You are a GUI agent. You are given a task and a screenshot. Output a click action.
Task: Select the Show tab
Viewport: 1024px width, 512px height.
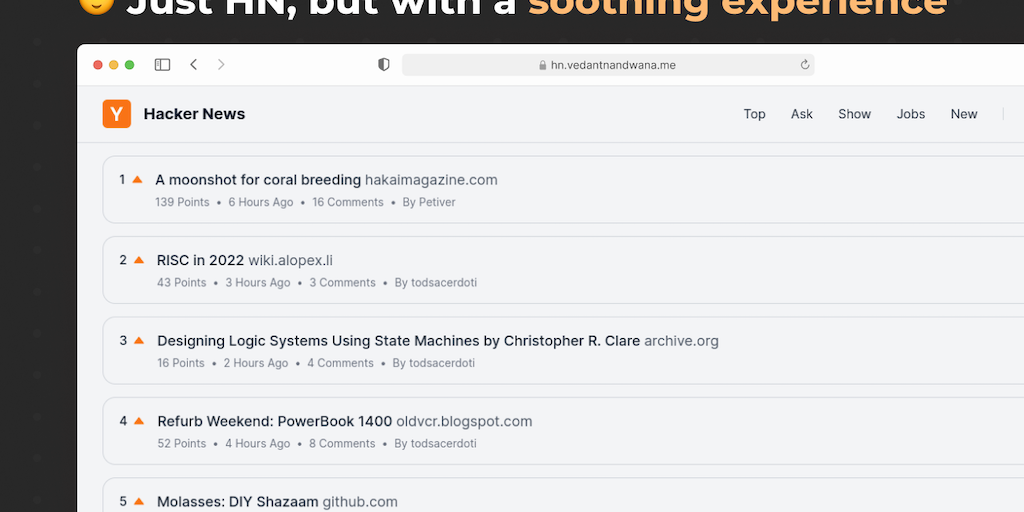tap(854, 114)
